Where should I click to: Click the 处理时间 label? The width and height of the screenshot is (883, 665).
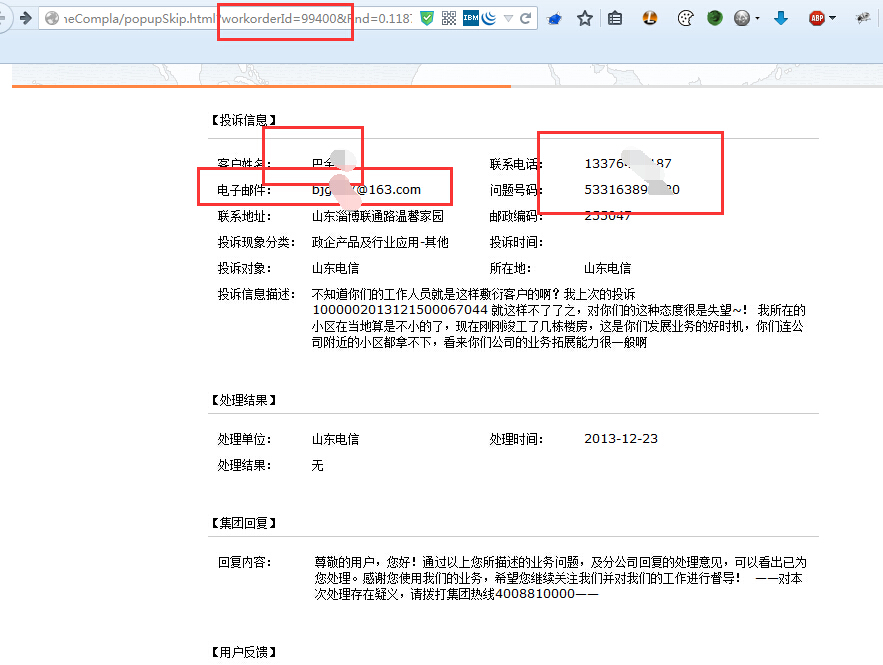point(516,439)
